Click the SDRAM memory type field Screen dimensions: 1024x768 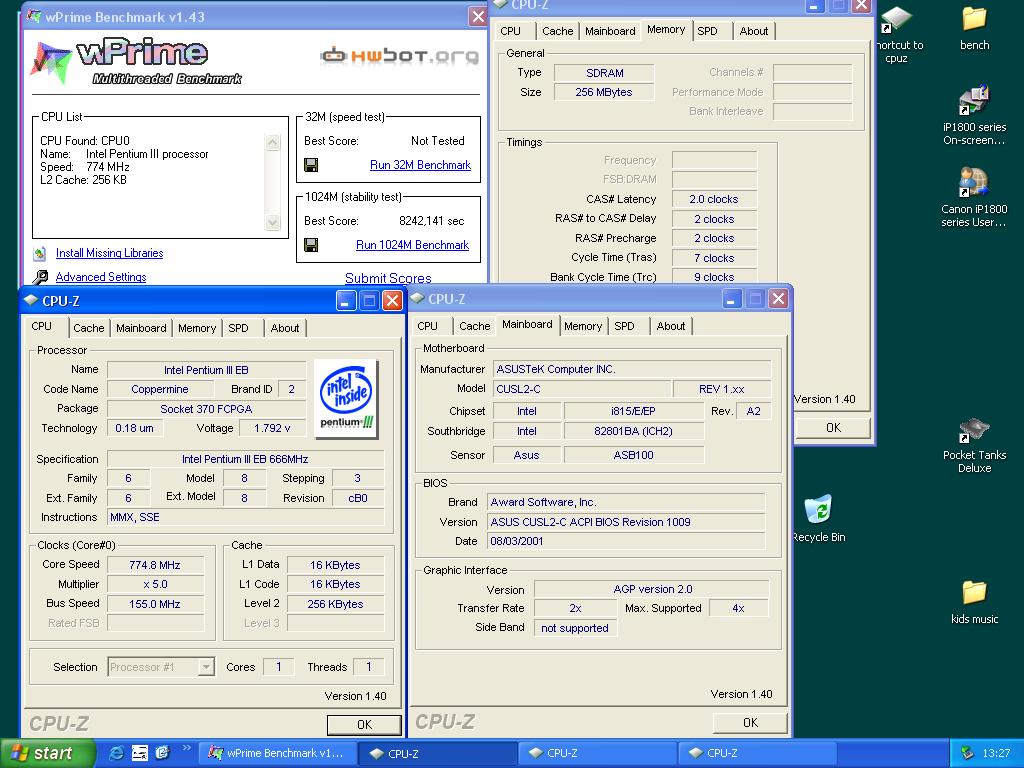coord(604,73)
